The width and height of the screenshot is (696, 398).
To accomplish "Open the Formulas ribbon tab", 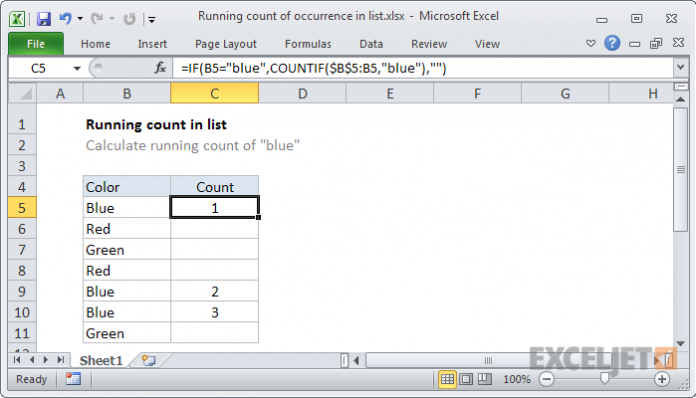I will tap(308, 44).
